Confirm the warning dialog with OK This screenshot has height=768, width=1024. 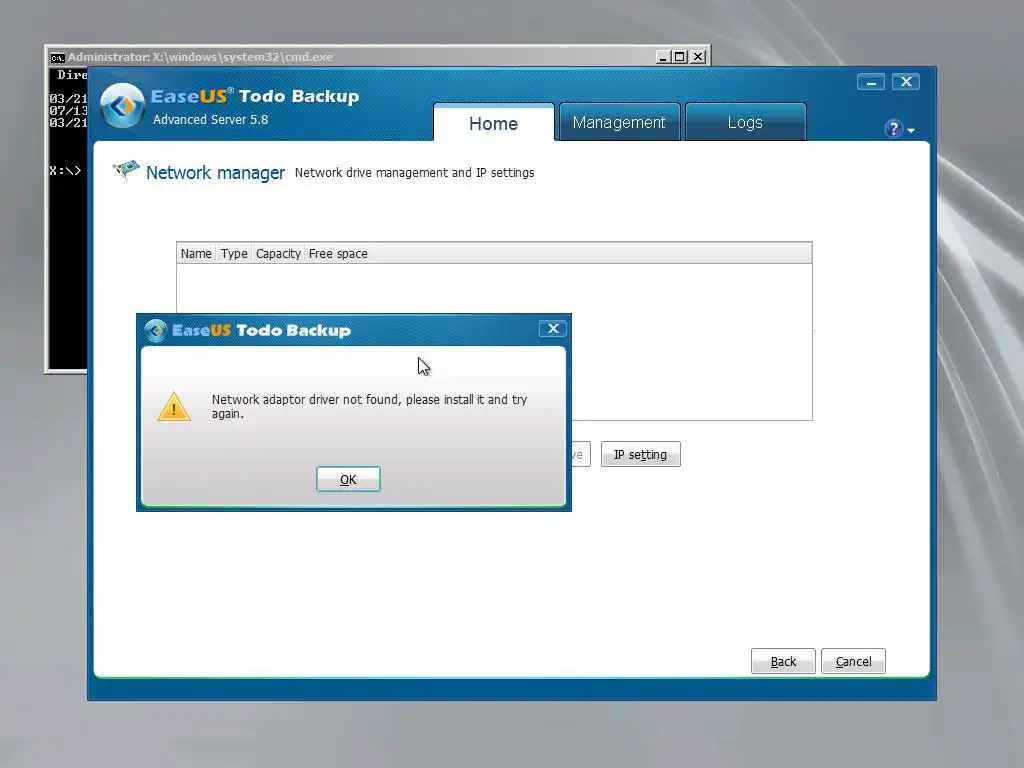coord(348,479)
